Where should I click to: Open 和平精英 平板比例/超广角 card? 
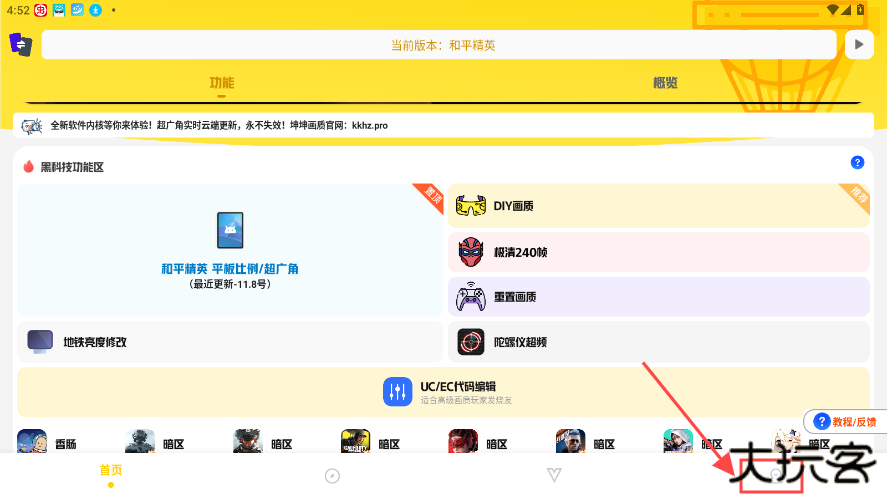point(230,250)
